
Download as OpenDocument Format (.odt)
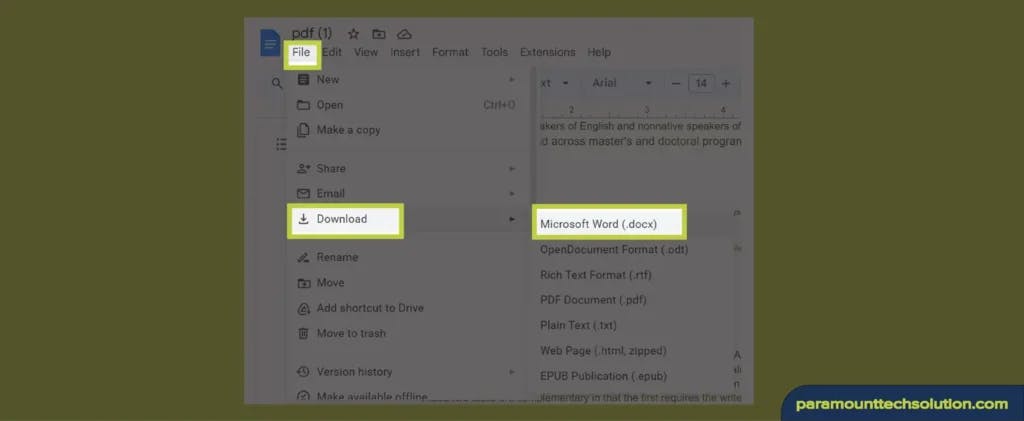614,249
